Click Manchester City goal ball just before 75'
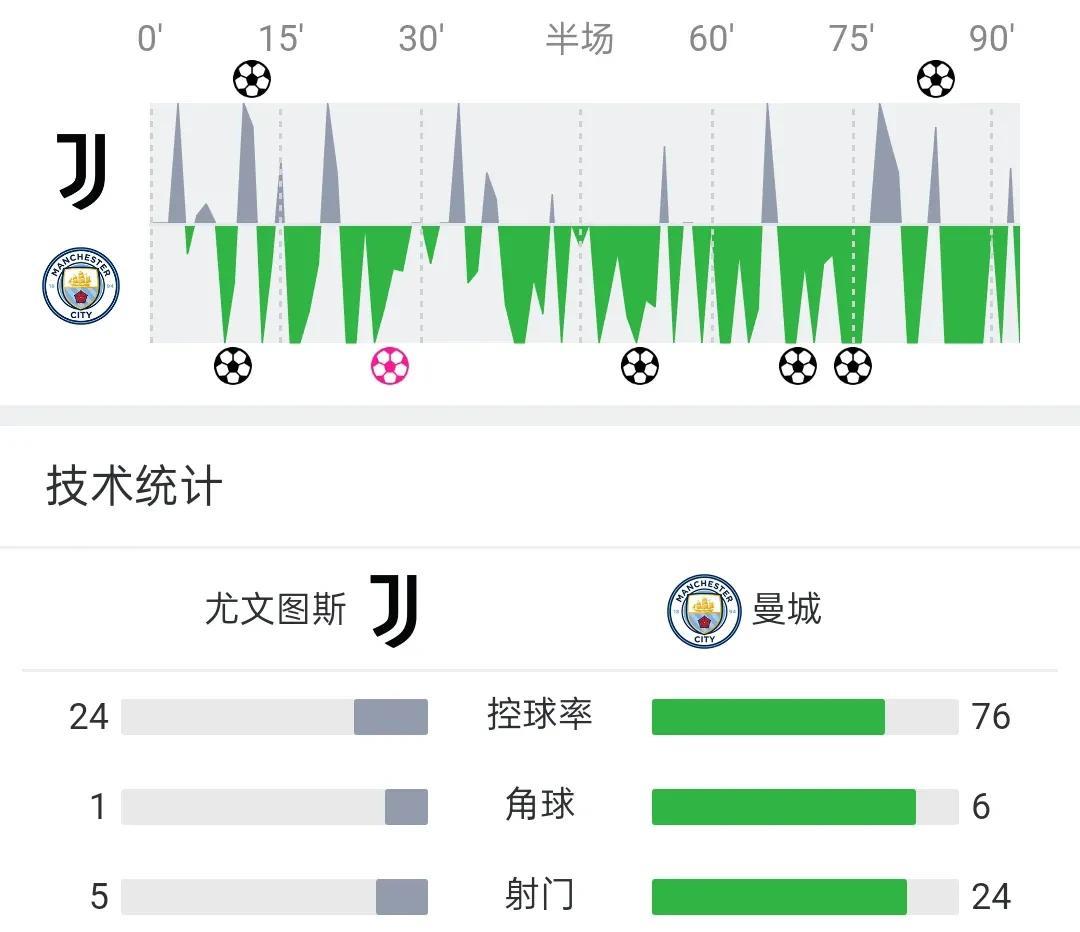This screenshot has width=1080, height=932. (x=798, y=366)
